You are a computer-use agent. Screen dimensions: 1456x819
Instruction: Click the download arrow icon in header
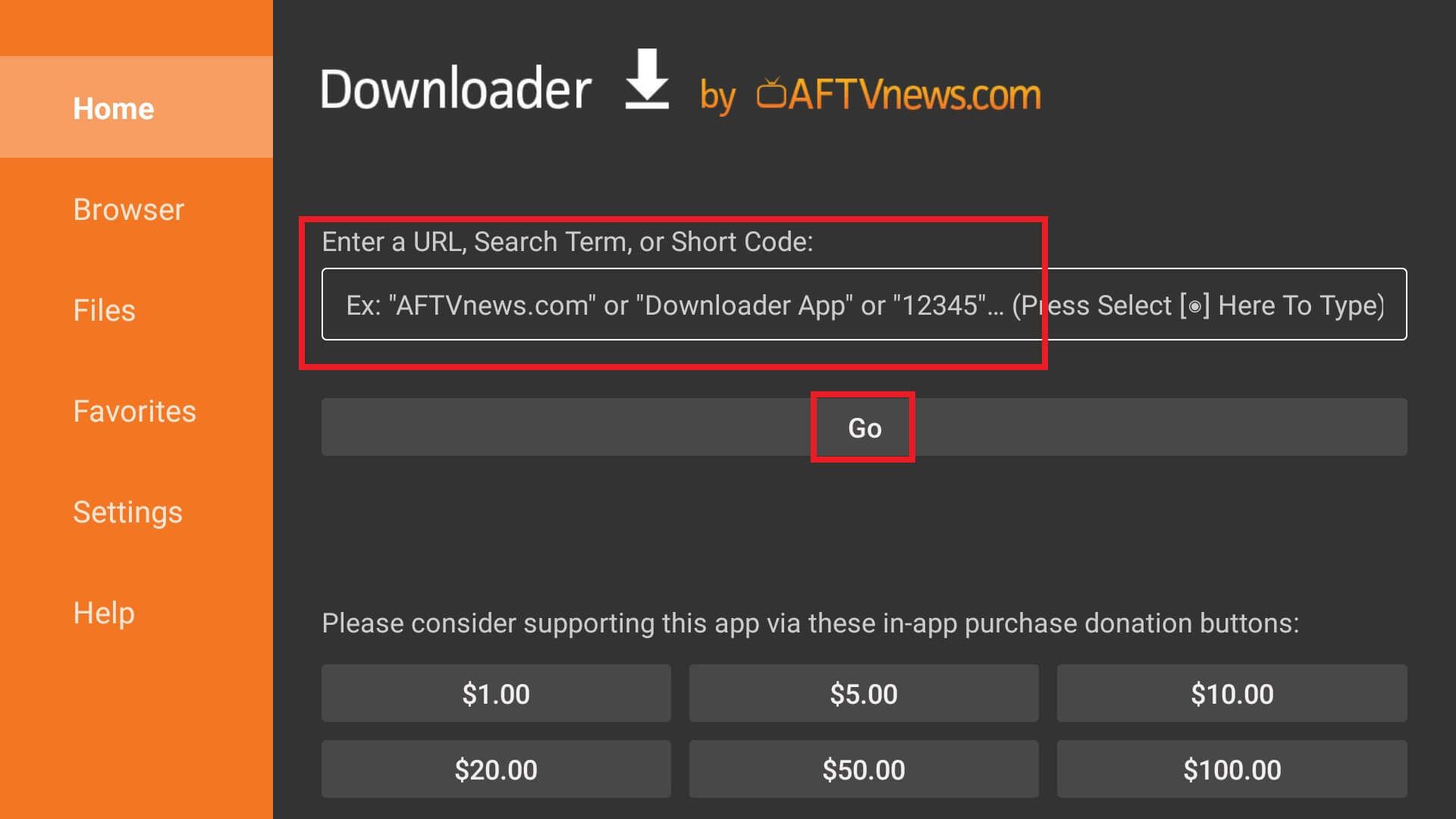(x=647, y=80)
